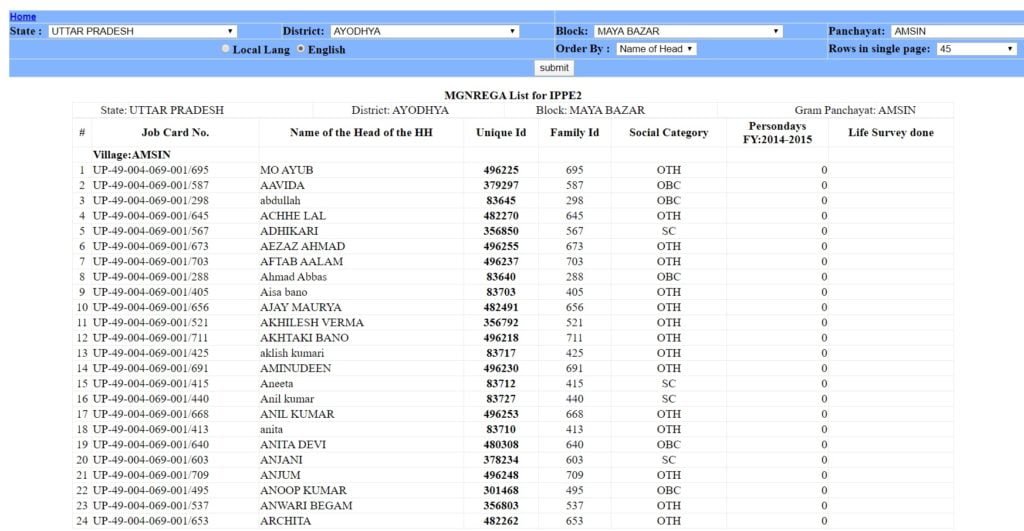
Task: Click the Village:AMSIN row label
Action: (x=132, y=155)
